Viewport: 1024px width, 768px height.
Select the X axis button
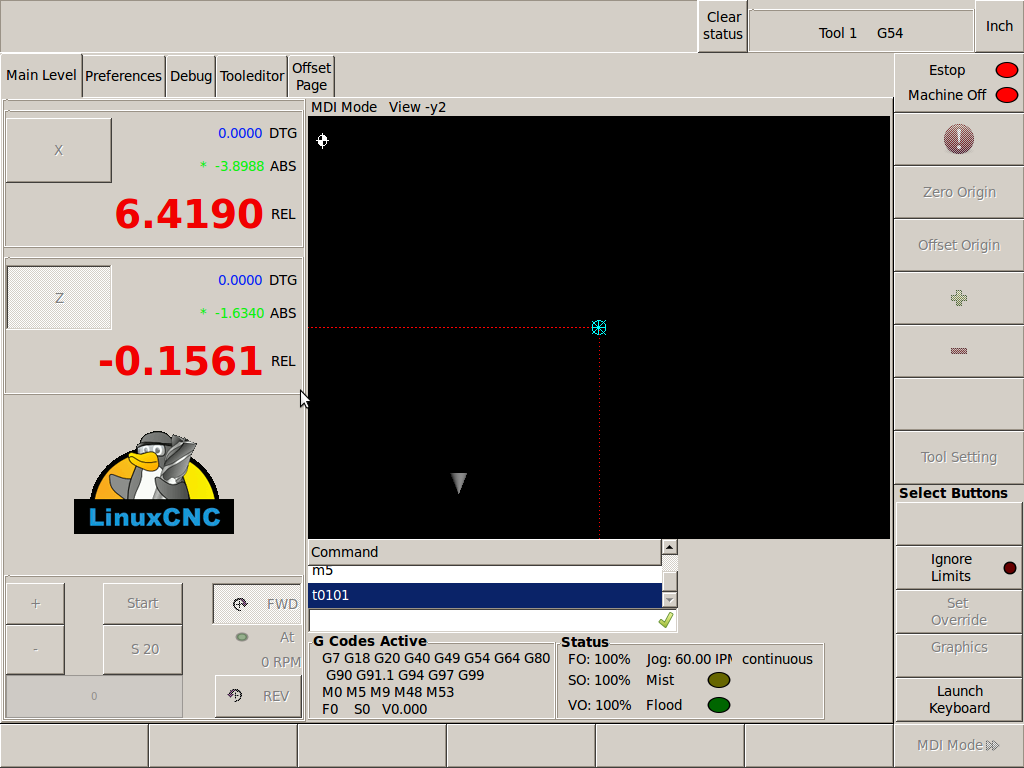[59, 150]
